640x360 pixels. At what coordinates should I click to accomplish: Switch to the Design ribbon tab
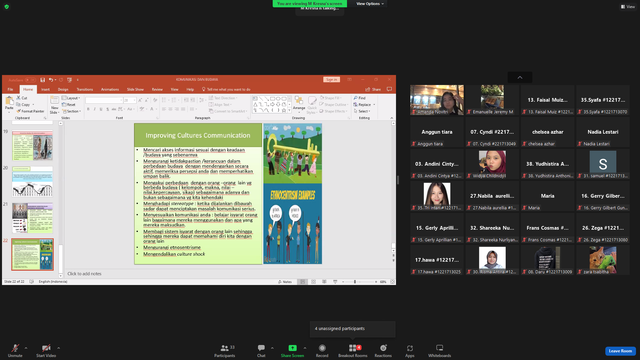[x=63, y=89]
